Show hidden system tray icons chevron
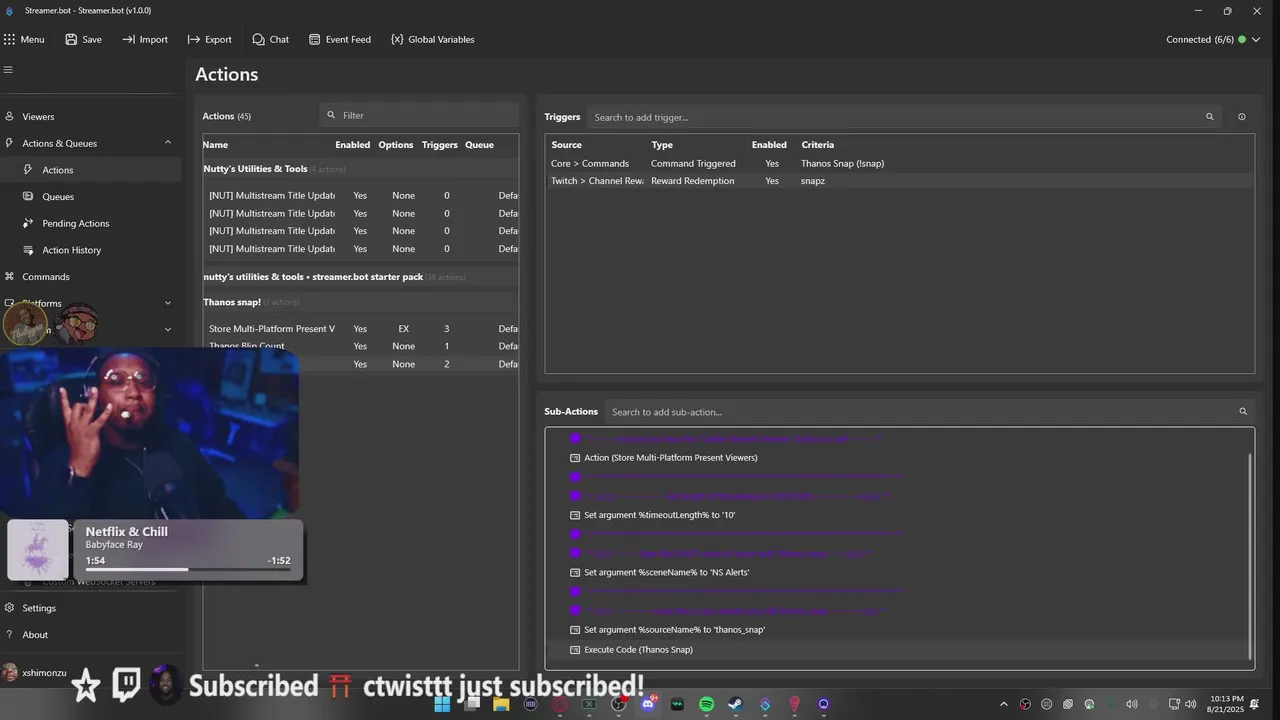1280x720 pixels. point(1004,704)
